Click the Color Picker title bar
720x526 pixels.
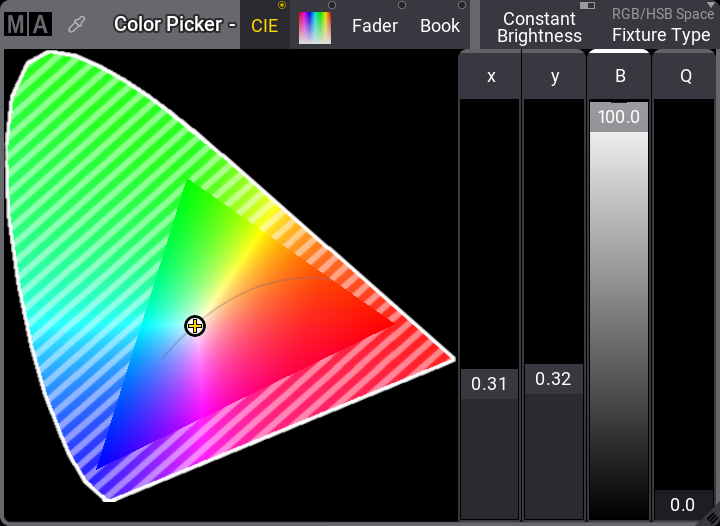(x=175, y=25)
